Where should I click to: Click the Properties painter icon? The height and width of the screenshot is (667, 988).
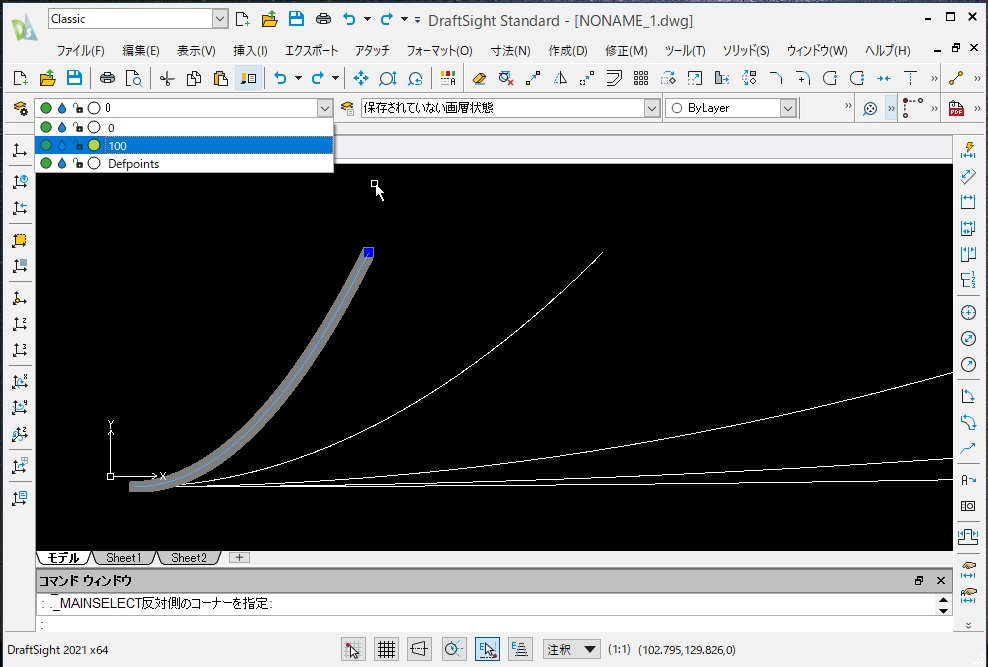[249, 78]
